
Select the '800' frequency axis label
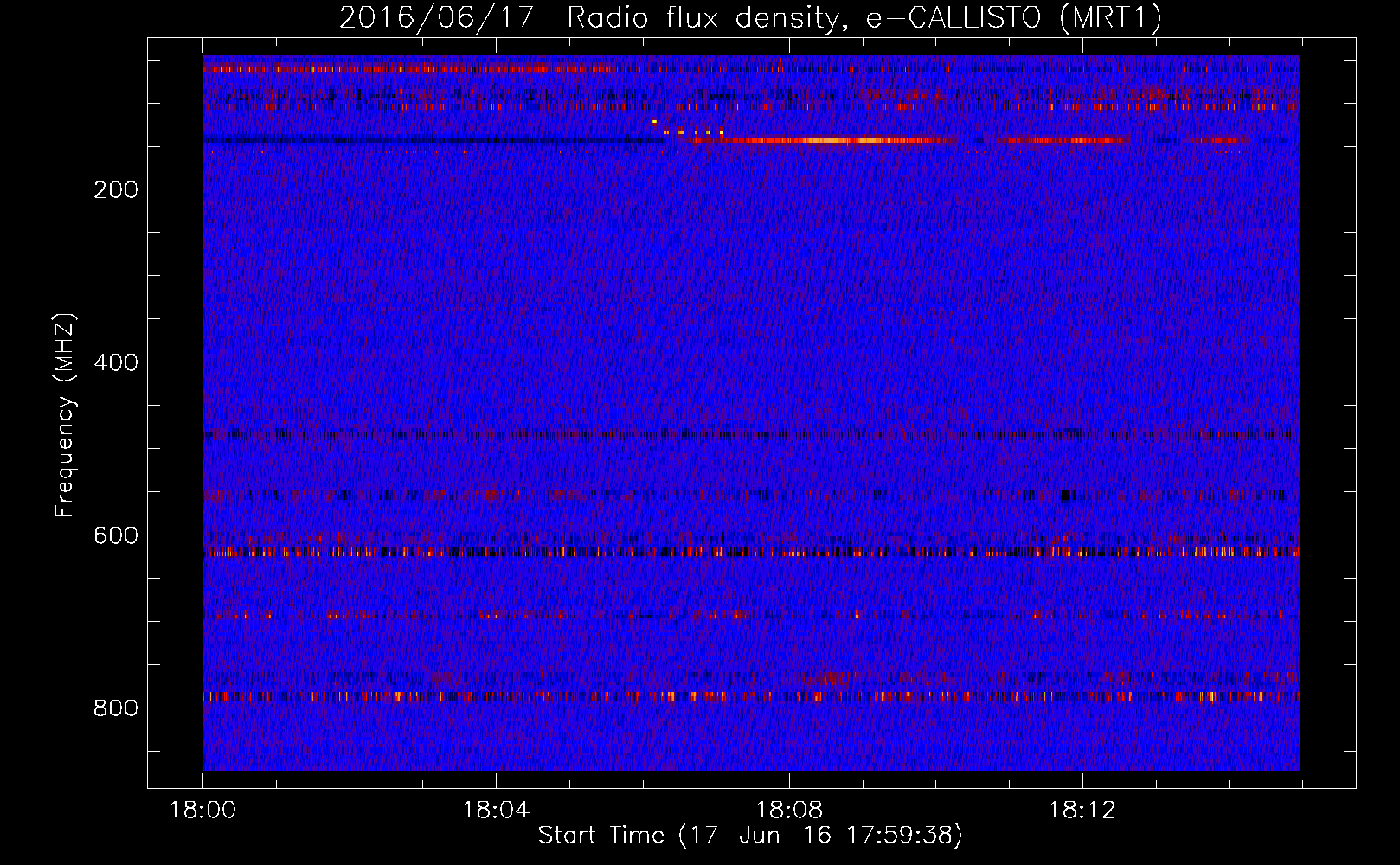coord(116,708)
